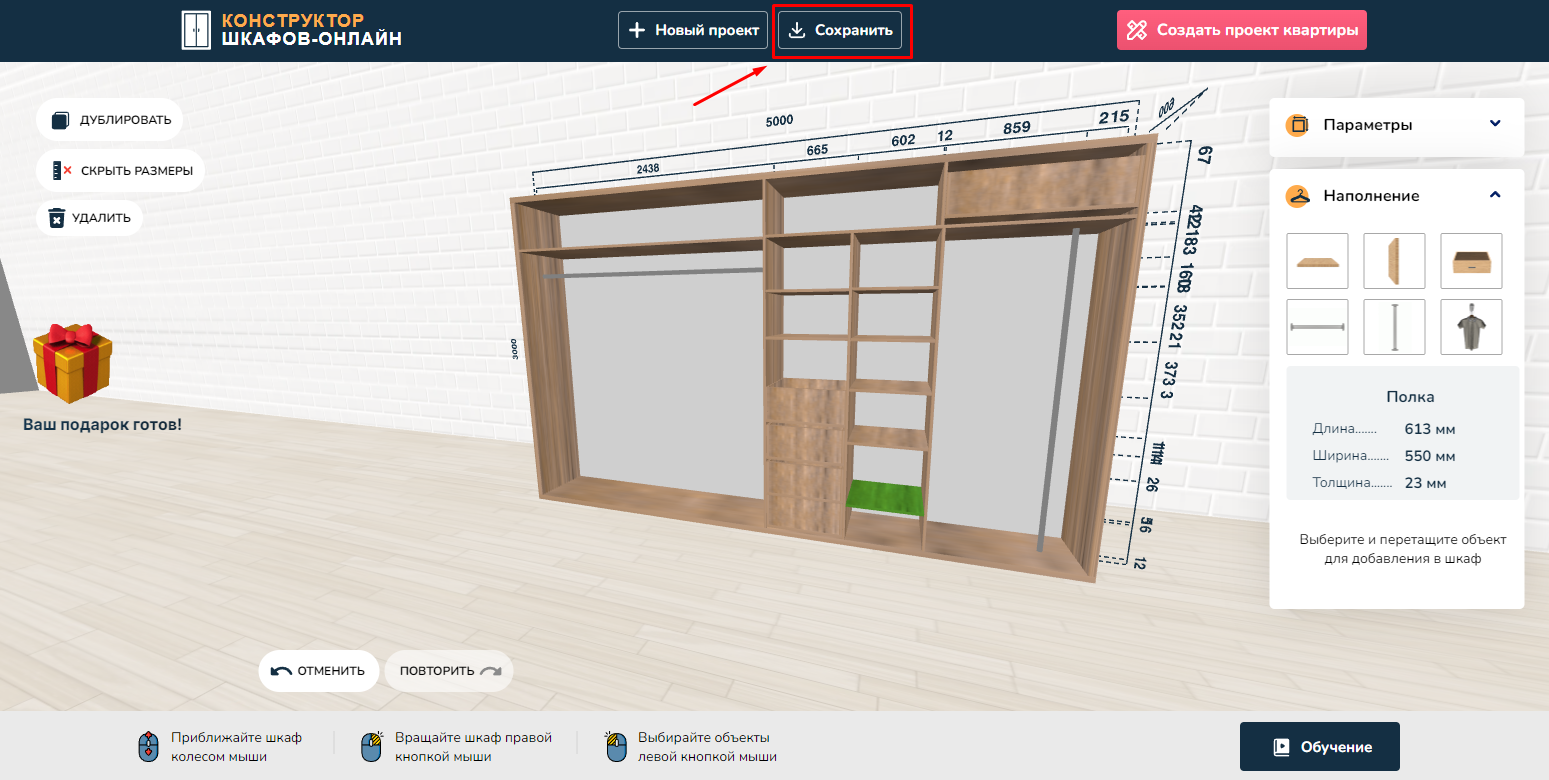The image size is (1549, 780).
Task: Hide dimensions with Скрыть размеры
Action: pyautogui.click(x=121, y=171)
